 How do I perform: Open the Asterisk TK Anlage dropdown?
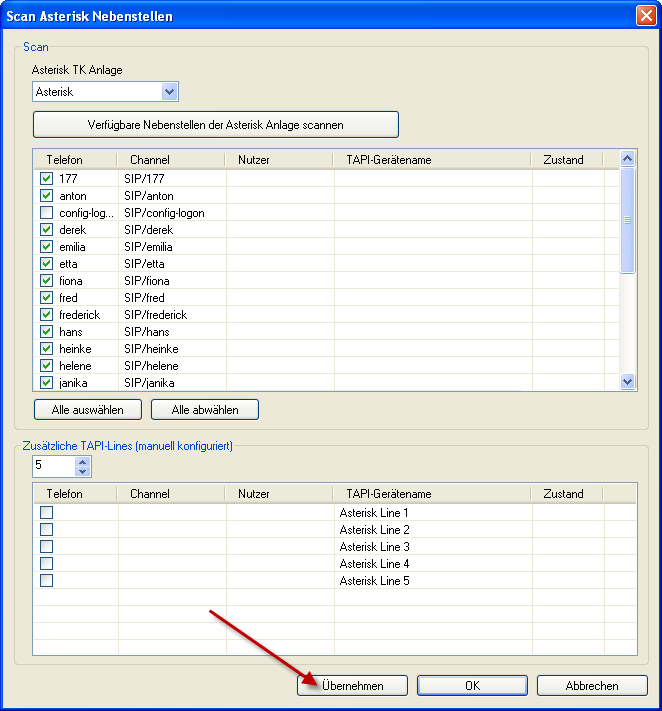(169, 92)
